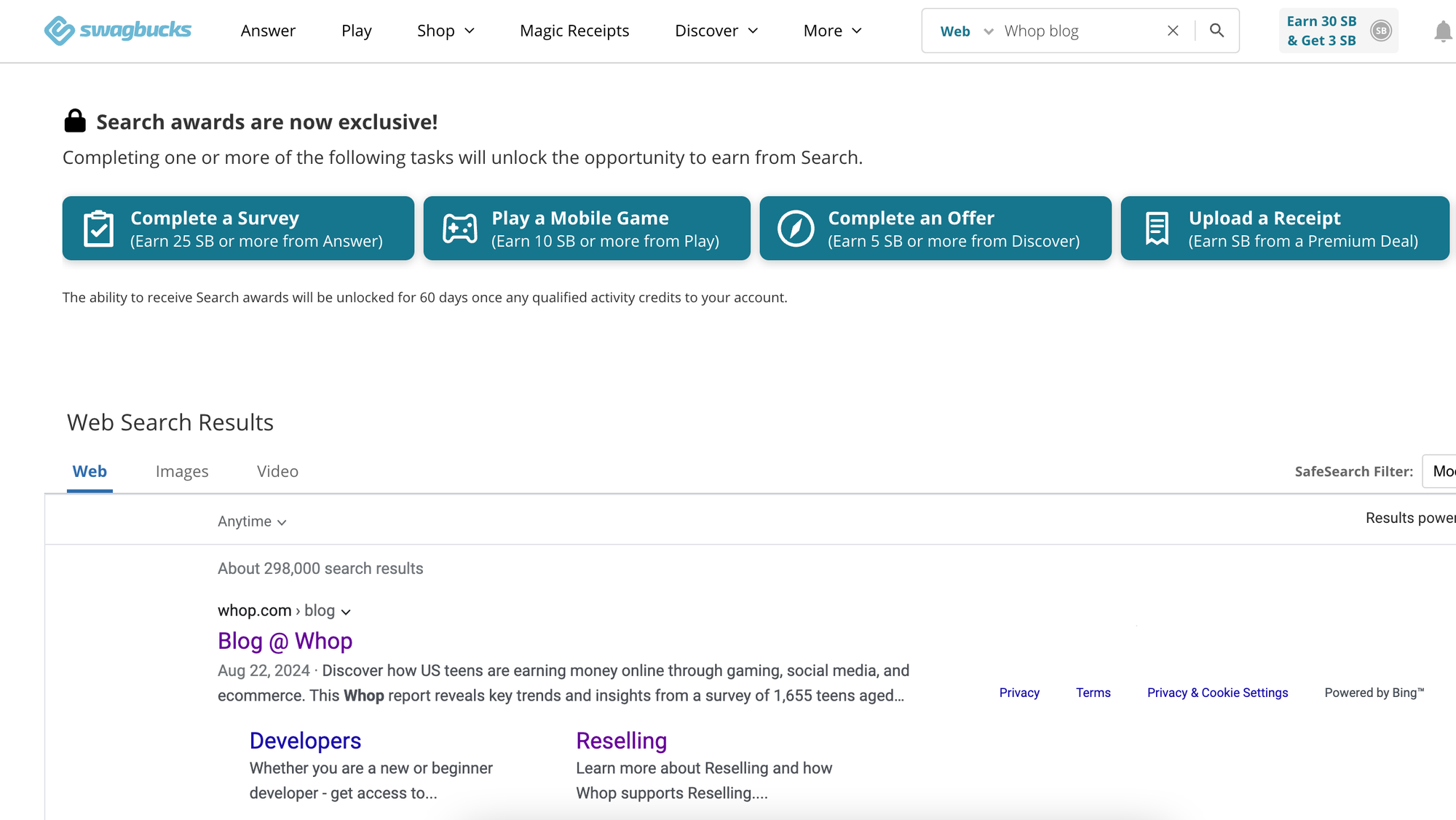Click the compass icon on Complete an Offer
The height and width of the screenshot is (820, 1456).
click(796, 228)
